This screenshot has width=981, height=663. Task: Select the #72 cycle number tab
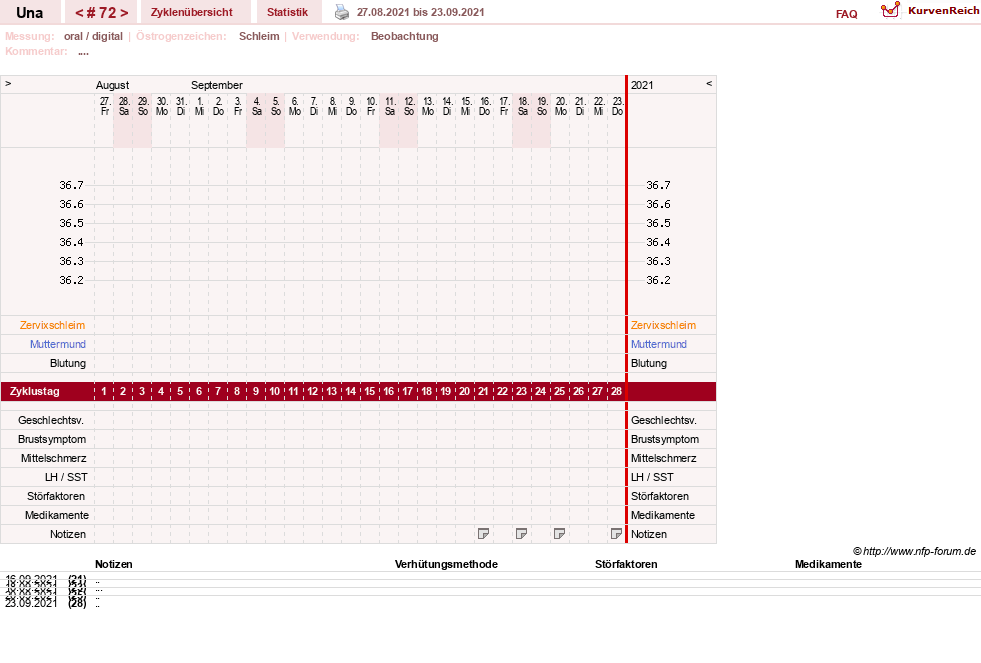[x=102, y=13]
